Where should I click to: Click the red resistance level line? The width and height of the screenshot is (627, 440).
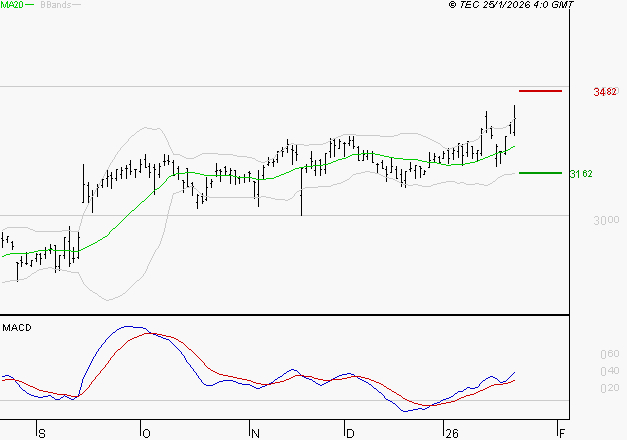click(x=540, y=91)
